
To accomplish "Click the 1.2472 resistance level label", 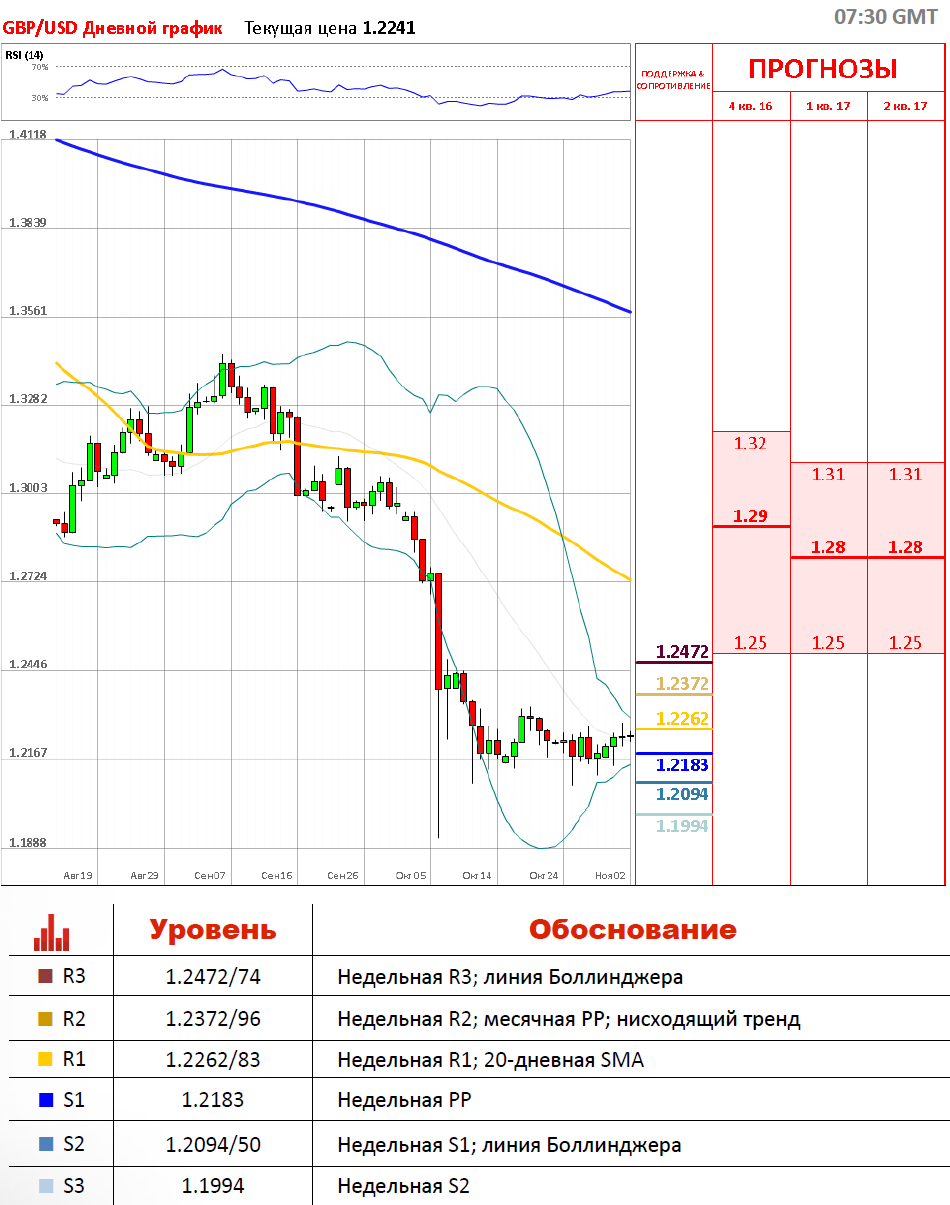I will (x=682, y=652).
